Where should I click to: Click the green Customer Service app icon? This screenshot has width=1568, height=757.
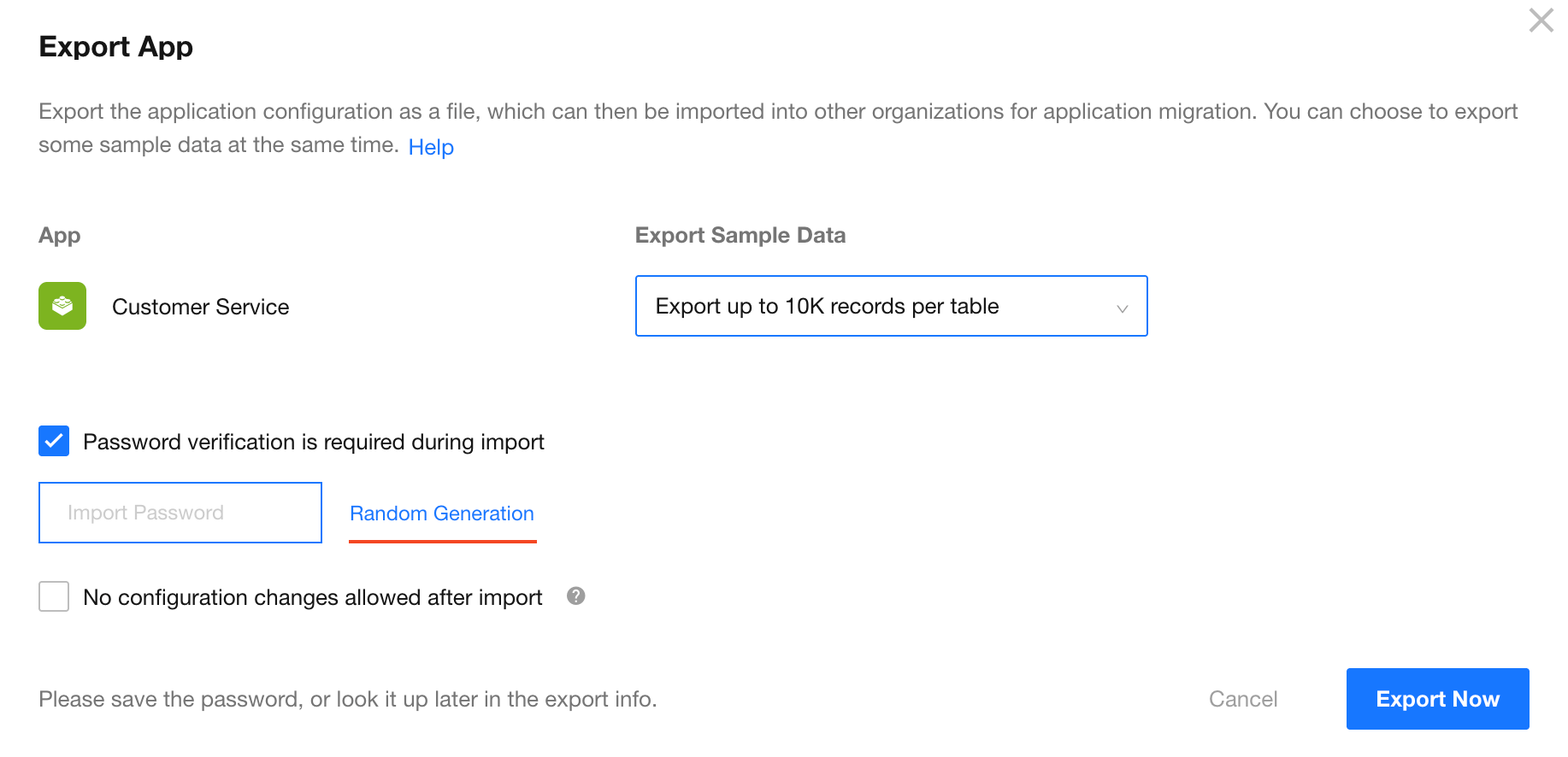pyautogui.click(x=62, y=306)
